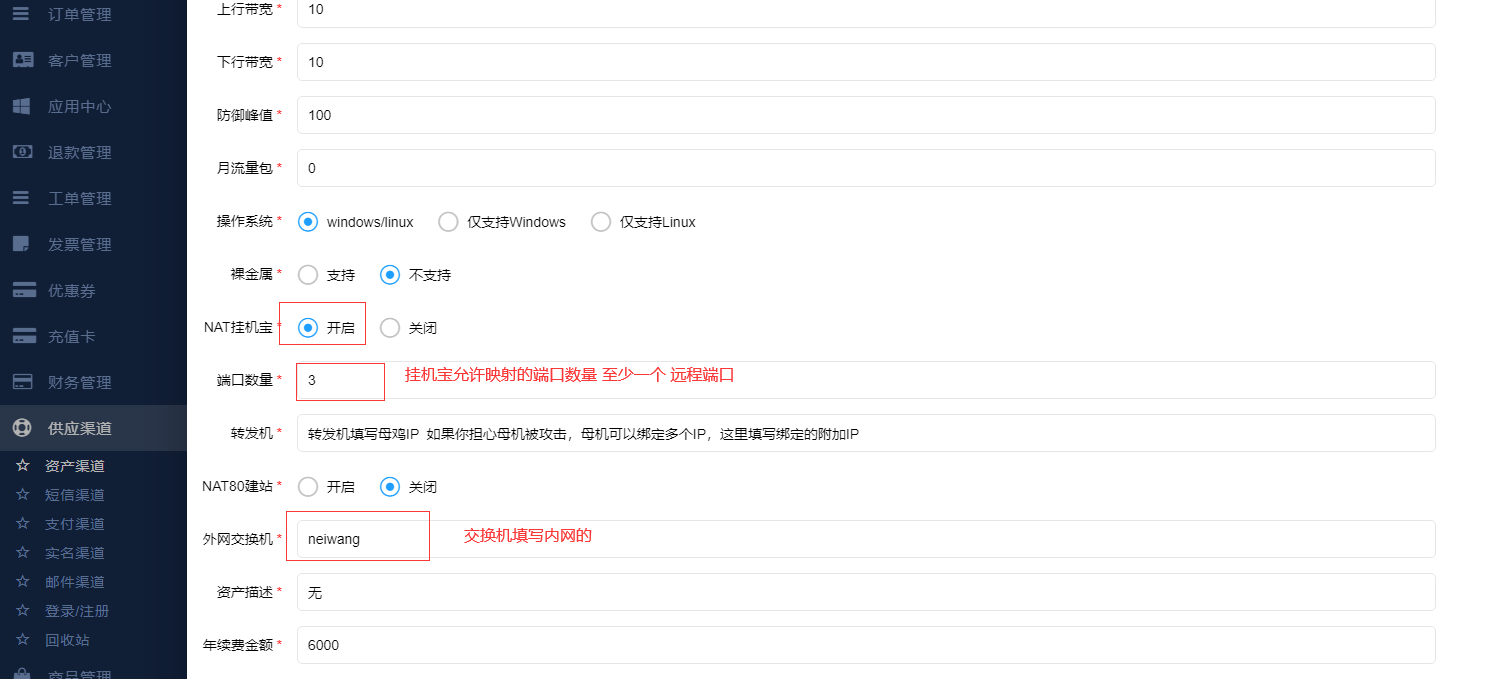The image size is (1496, 679).
Task: Set NAT80建站 to 开启
Action: [308, 487]
